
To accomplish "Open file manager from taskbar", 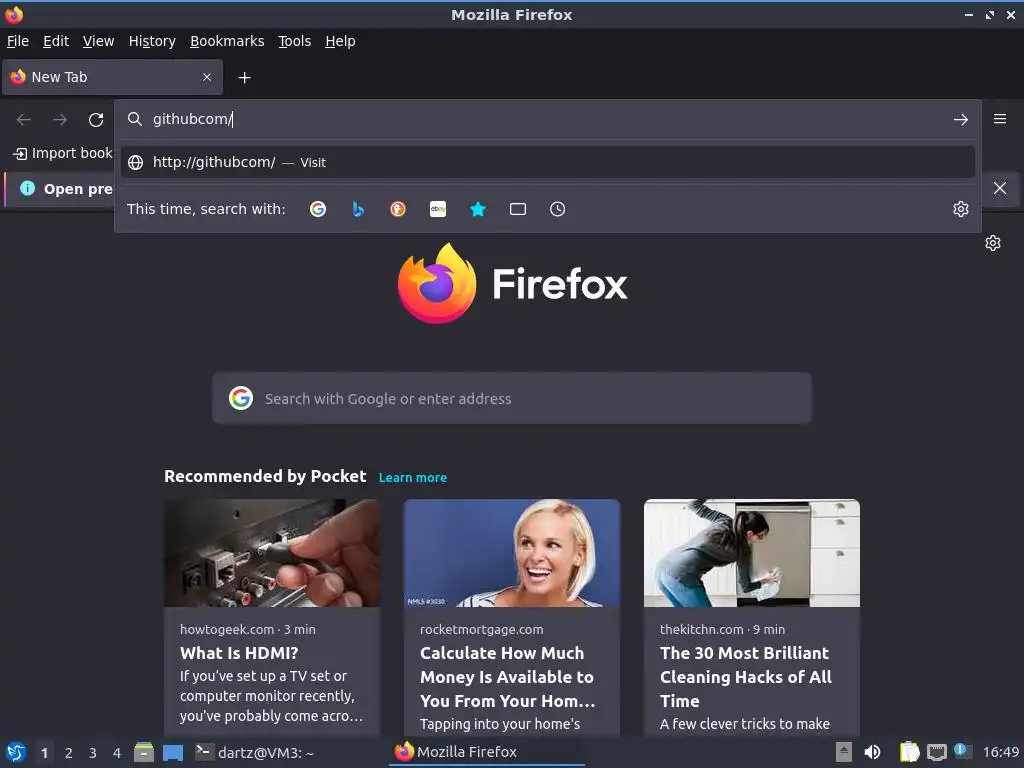I will click(x=144, y=752).
